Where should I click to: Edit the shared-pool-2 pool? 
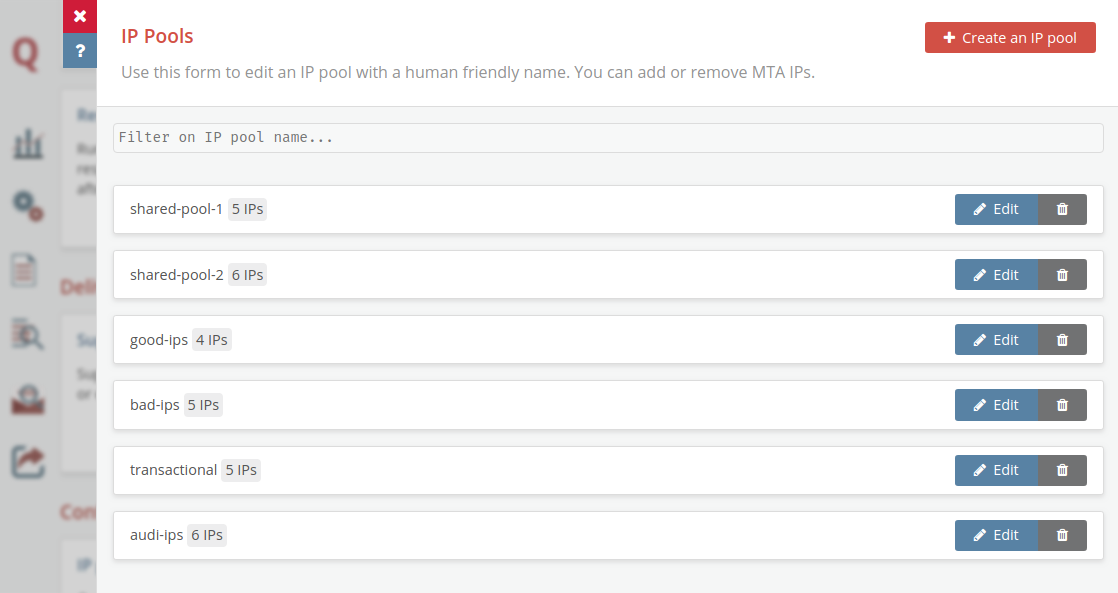tap(996, 274)
